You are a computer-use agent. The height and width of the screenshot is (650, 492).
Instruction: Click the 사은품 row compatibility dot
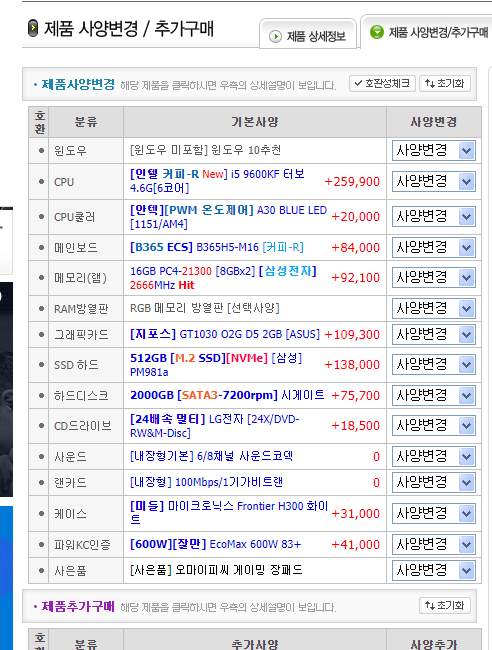pyautogui.click(x=41, y=571)
